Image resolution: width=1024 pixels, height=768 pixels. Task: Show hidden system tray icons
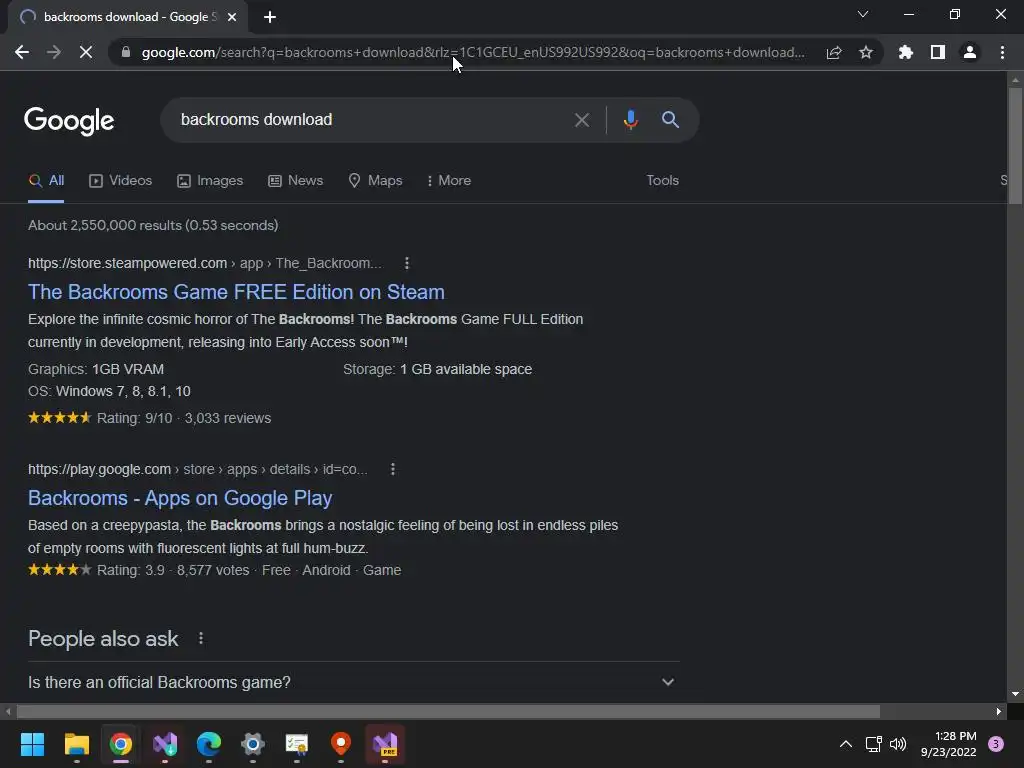[x=846, y=744]
